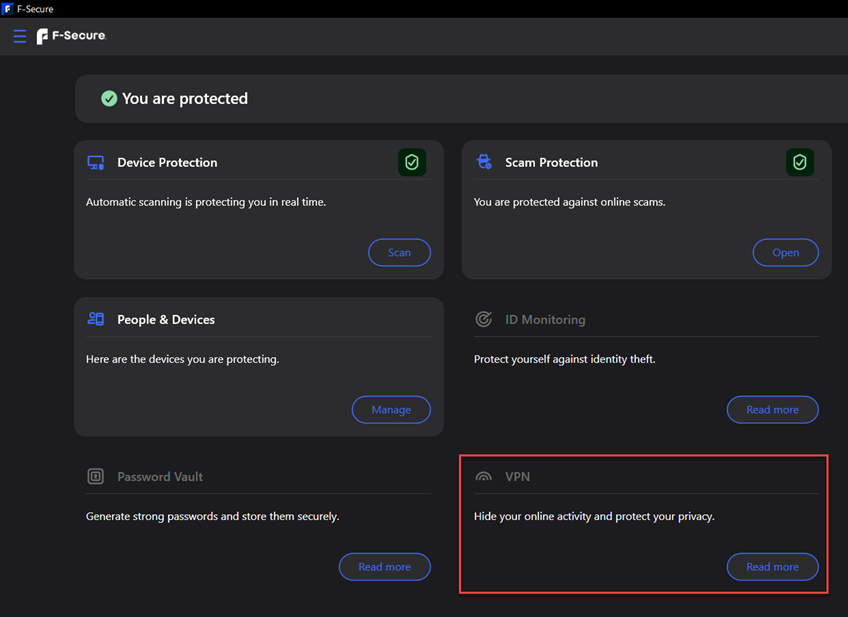Click Device Protection green shield status

click(x=412, y=162)
